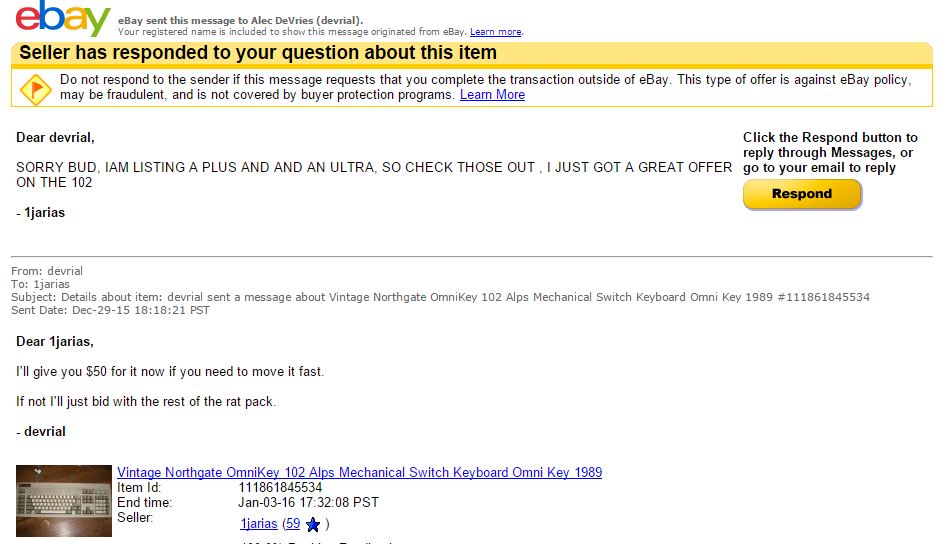Click the 'Dear devrial,' greeting

pos(56,137)
